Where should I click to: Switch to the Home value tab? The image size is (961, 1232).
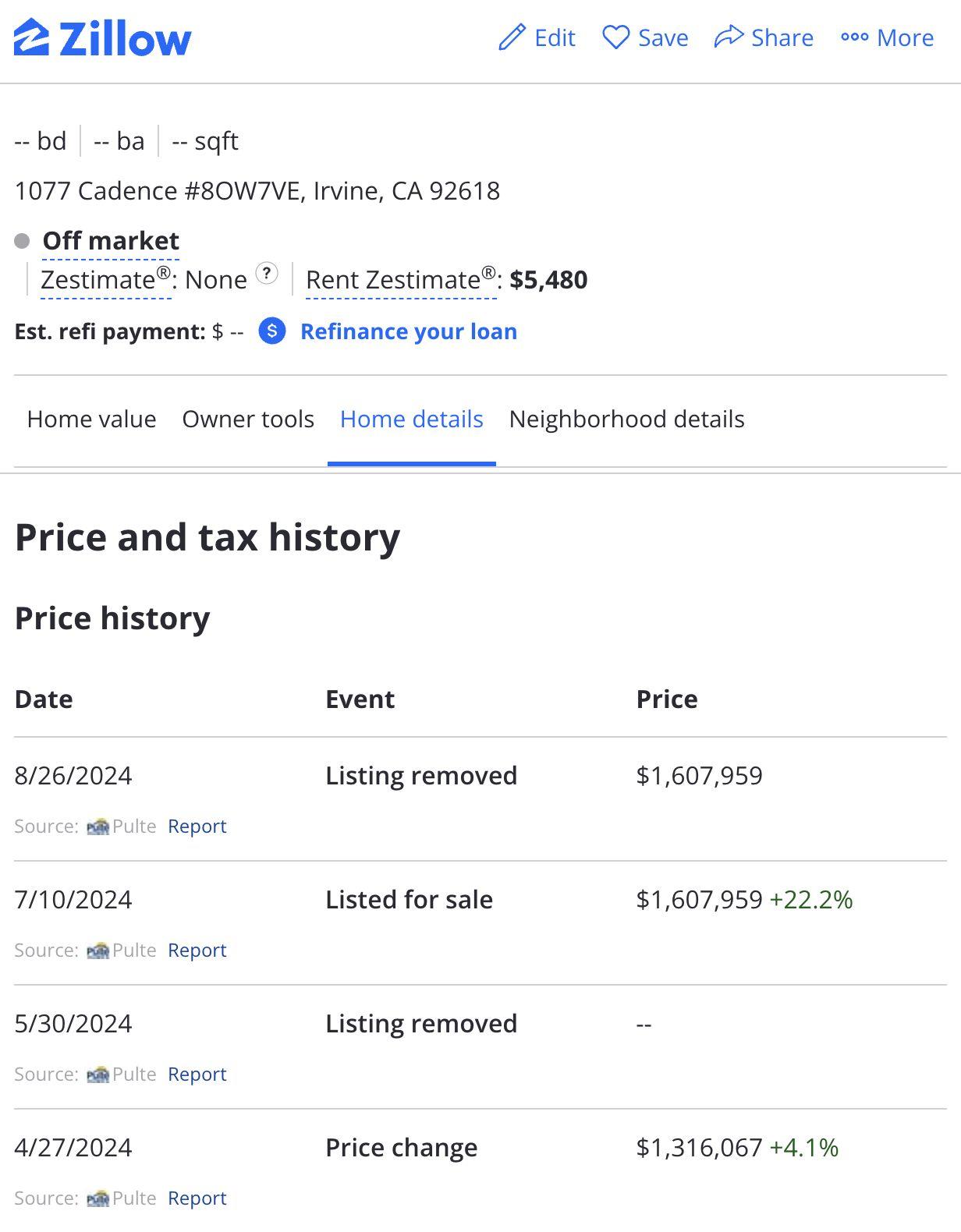[x=91, y=420]
